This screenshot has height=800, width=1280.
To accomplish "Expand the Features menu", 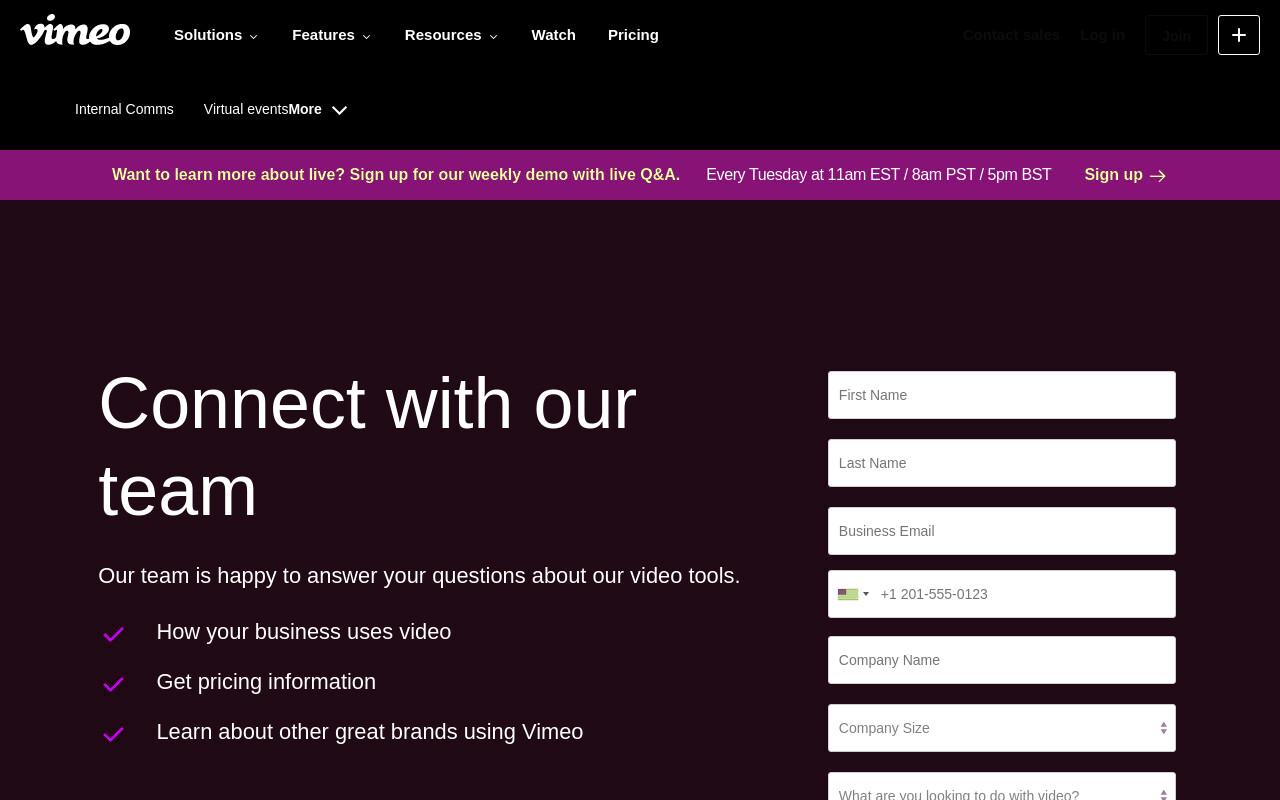I will tap(332, 35).
